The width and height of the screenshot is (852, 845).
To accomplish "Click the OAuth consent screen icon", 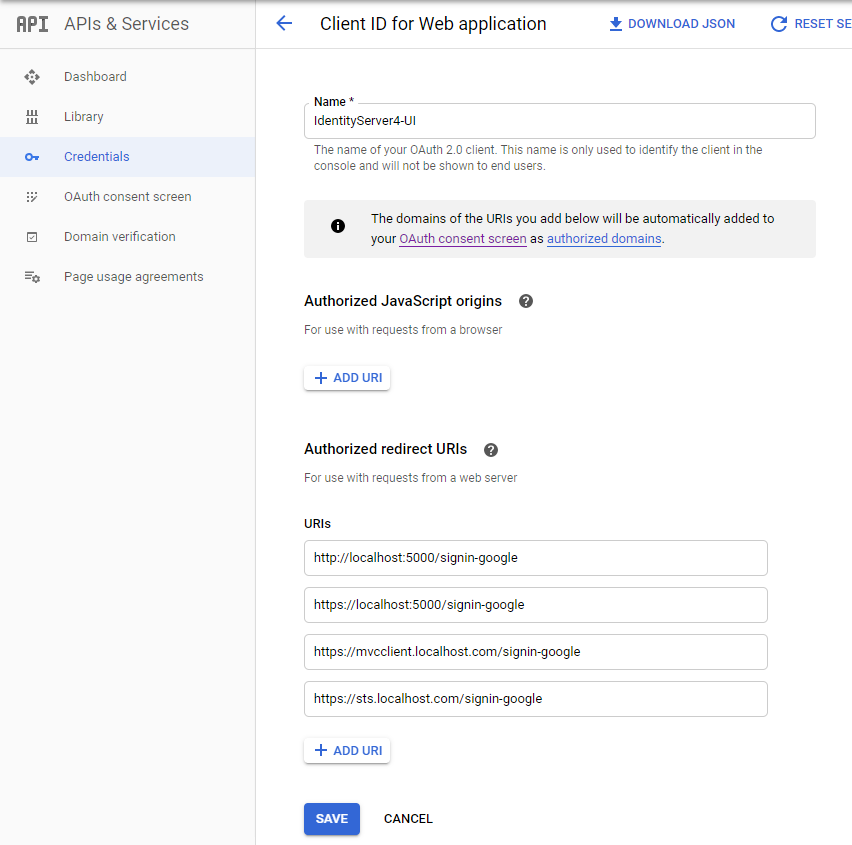I will 32,197.
